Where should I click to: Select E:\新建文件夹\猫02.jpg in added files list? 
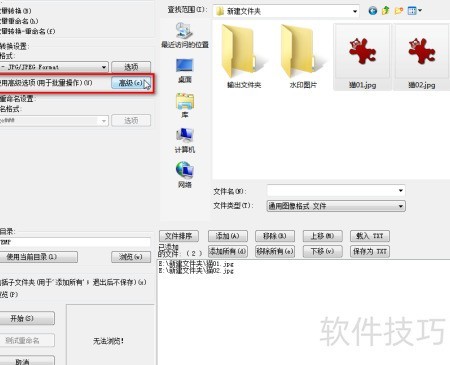[196, 271]
